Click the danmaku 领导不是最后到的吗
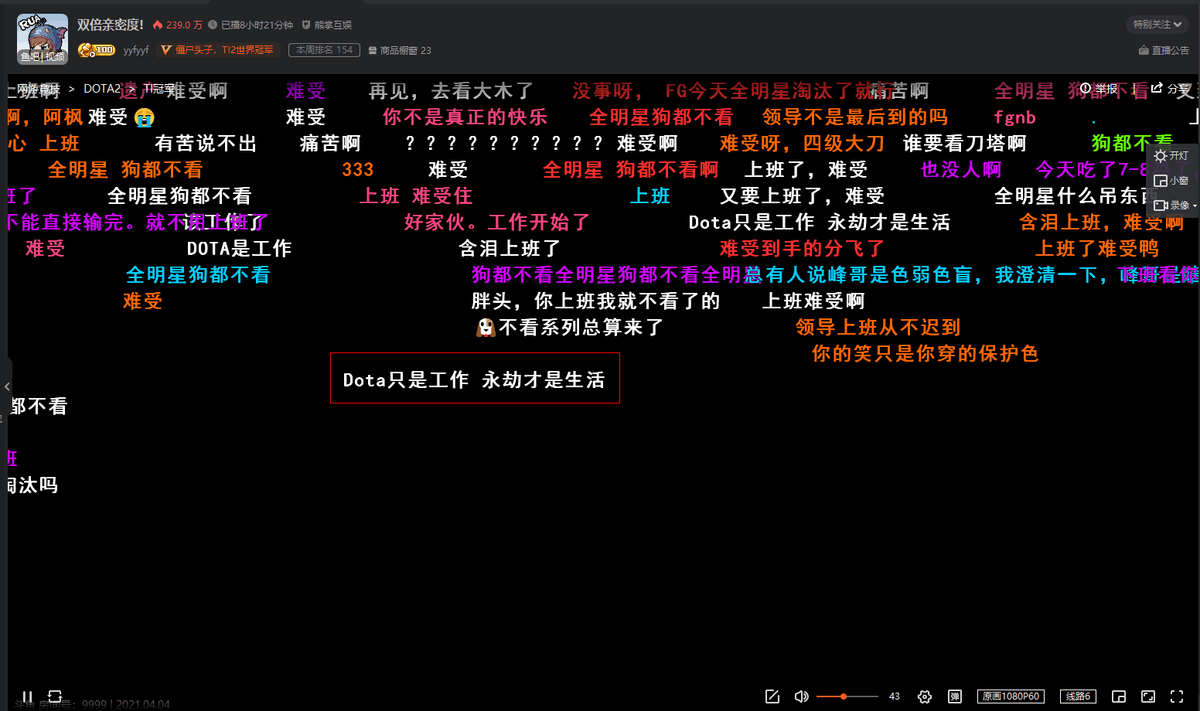Viewport: 1200px width, 711px height. click(x=855, y=117)
